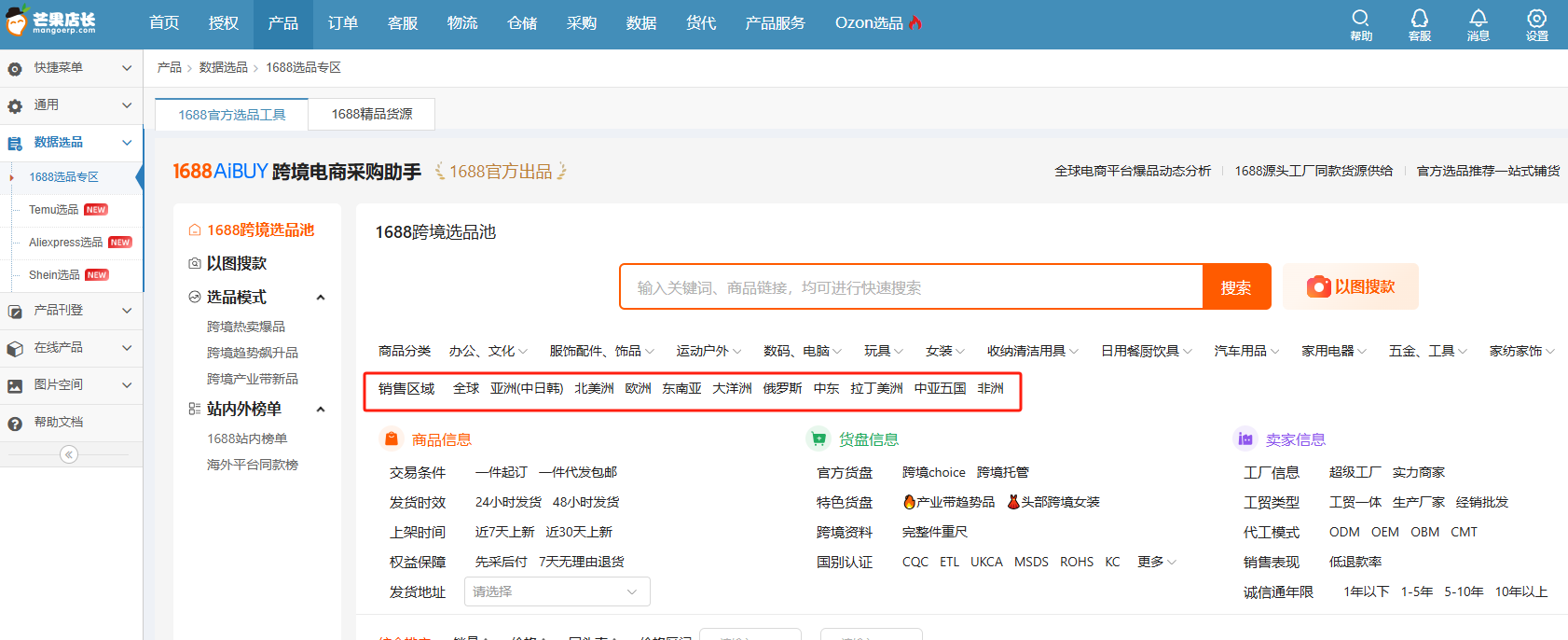This screenshot has height=640, width=1568.
Task: Open the 数码、电脑 category dropdown
Action: [803, 351]
